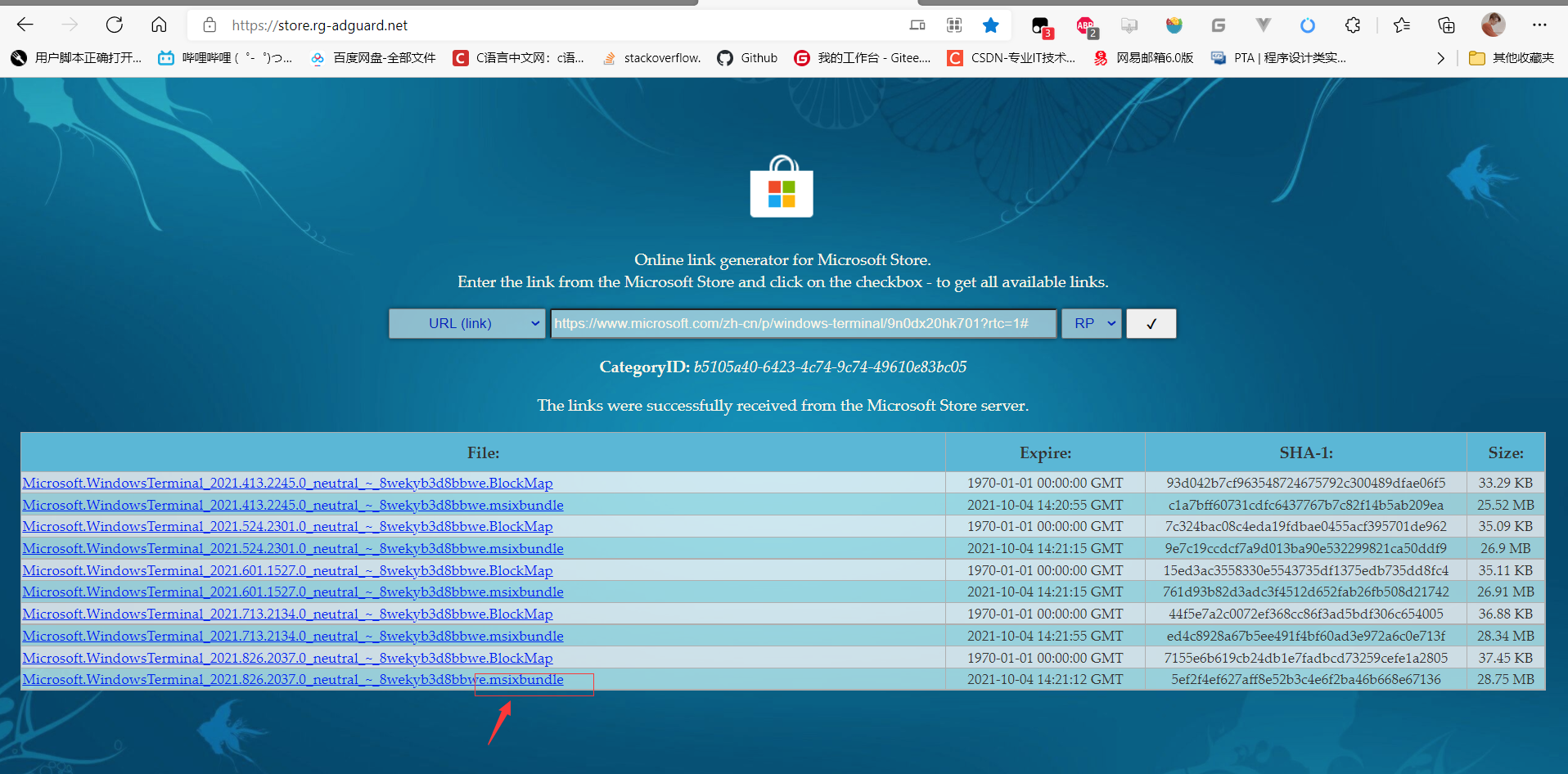Download the 2021.601.1527.0 msixbundle file
The image size is (1568, 774).
coord(293,592)
